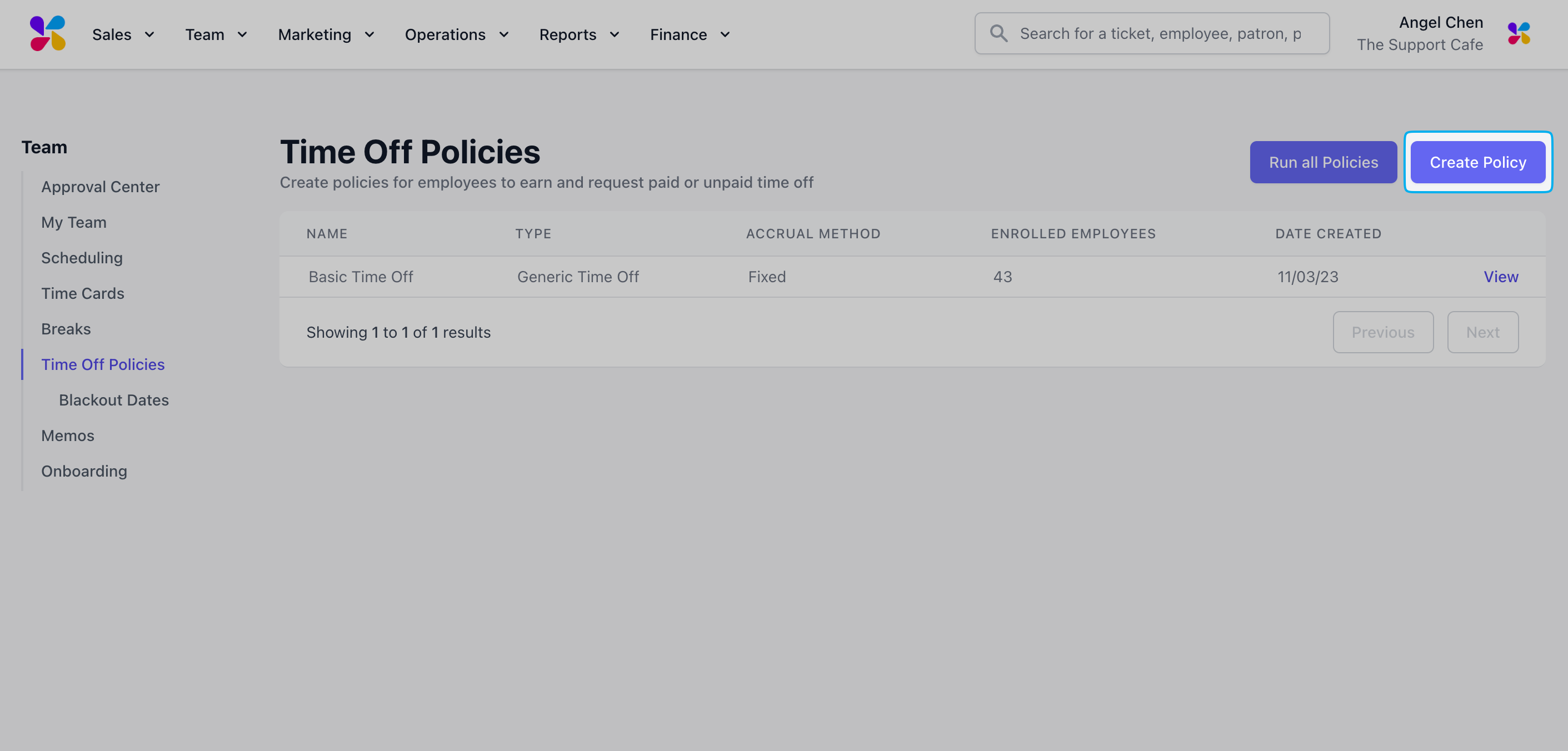The width and height of the screenshot is (1568, 751).
Task: Go to Approval Center in sidebar
Action: tap(101, 187)
